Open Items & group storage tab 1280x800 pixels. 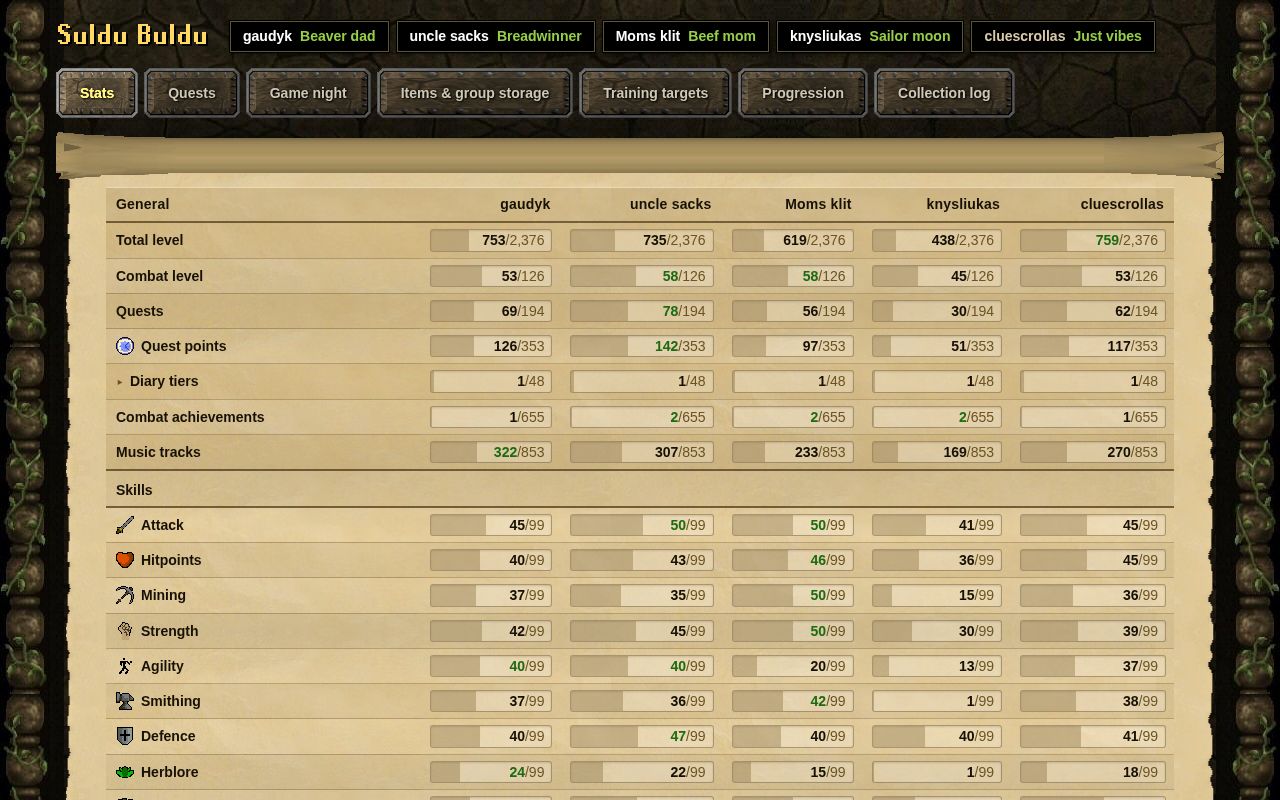pos(475,93)
